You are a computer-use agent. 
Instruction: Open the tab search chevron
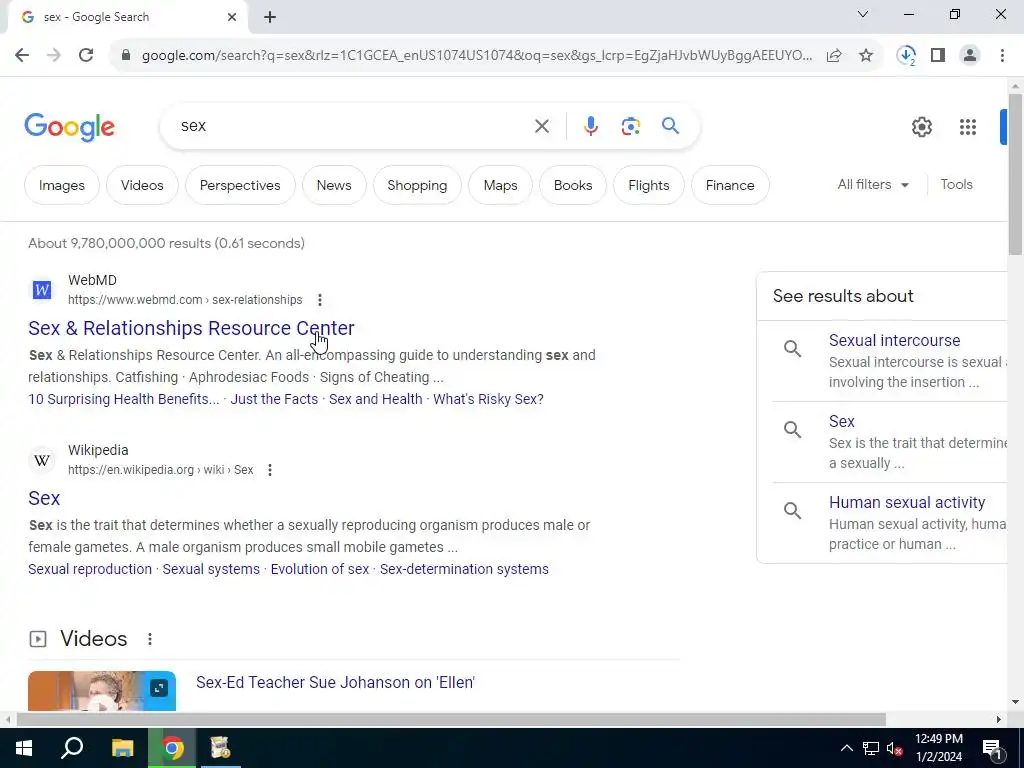(x=863, y=14)
